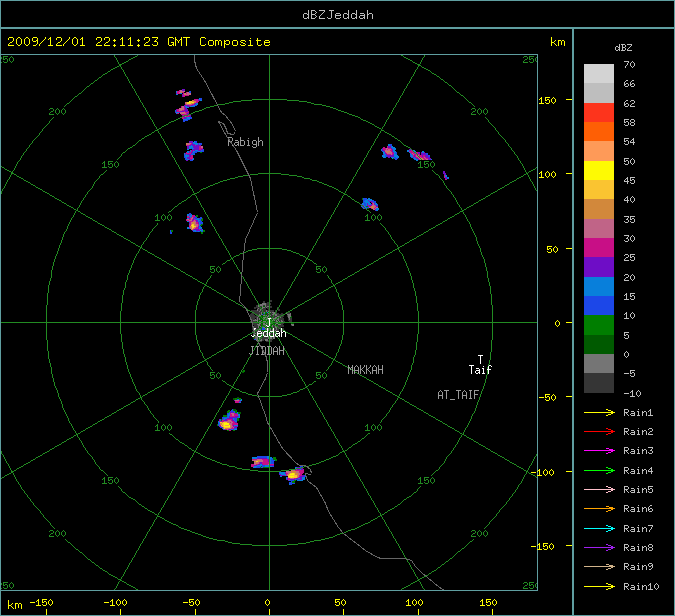Click the Rain4 green arrow legend icon
The image size is (675, 616).
click(x=599, y=471)
